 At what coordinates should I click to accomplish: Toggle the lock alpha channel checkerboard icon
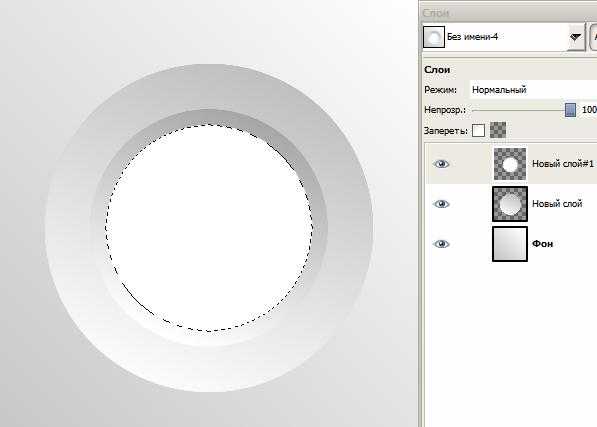coord(498,130)
